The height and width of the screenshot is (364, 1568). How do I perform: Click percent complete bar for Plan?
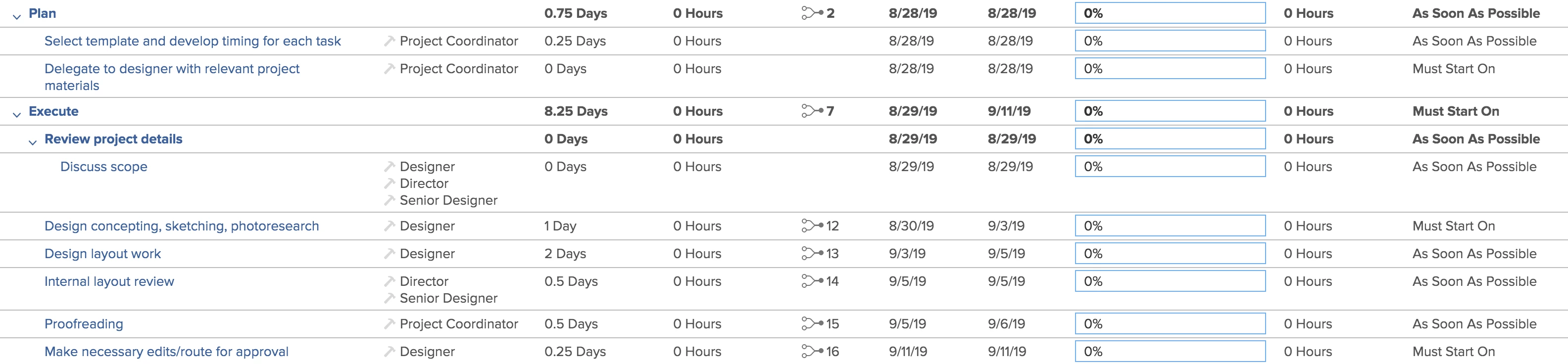coord(1170,13)
